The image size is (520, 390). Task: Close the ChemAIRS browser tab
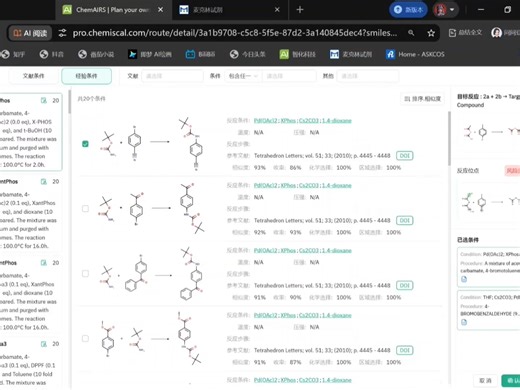pyautogui.click(x=160, y=10)
